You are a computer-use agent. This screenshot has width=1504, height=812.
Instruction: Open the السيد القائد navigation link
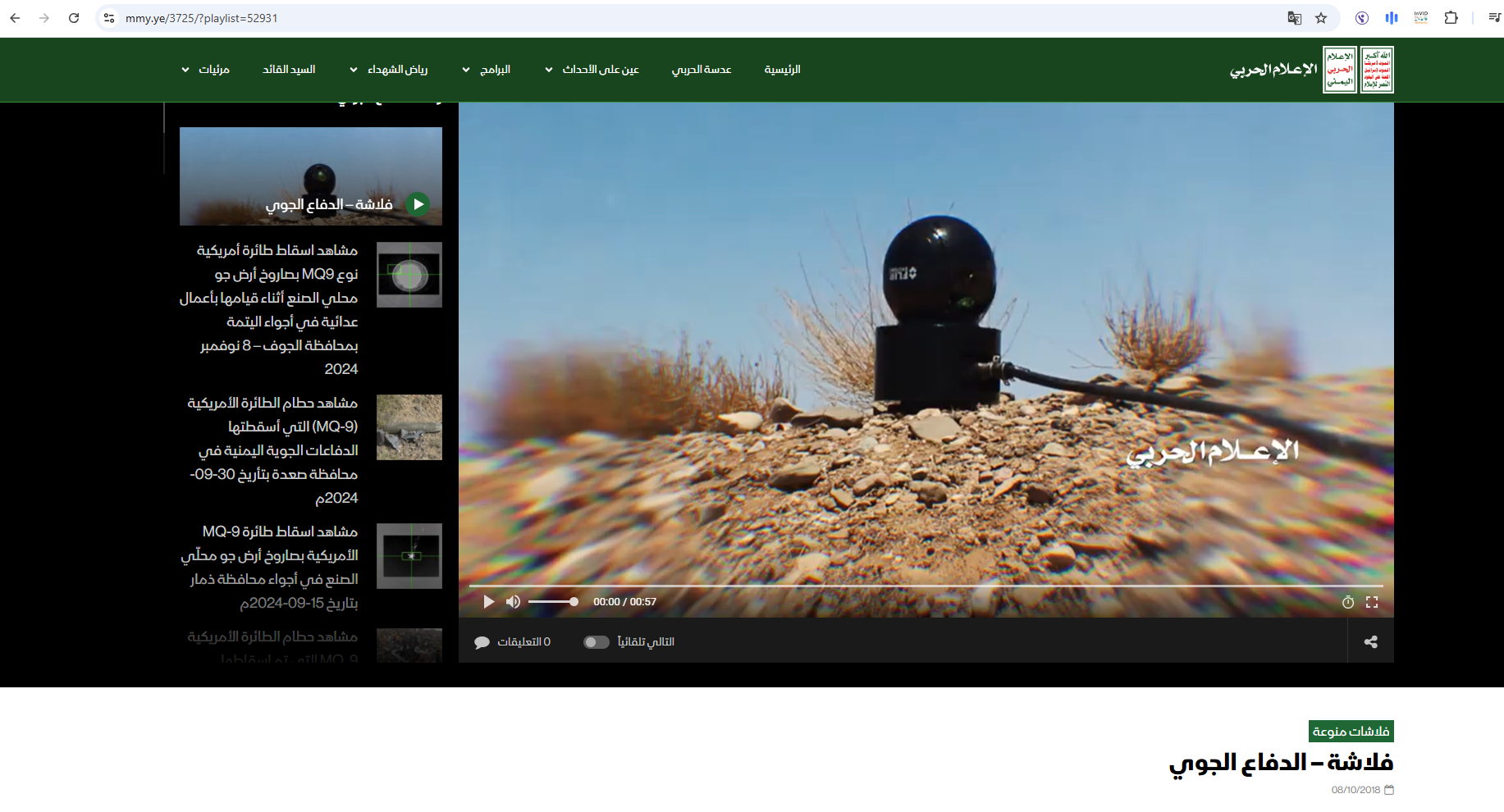pos(289,70)
